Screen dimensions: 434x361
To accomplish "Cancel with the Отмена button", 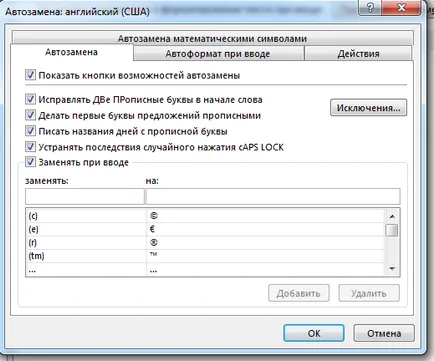I will (x=384, y=333).
